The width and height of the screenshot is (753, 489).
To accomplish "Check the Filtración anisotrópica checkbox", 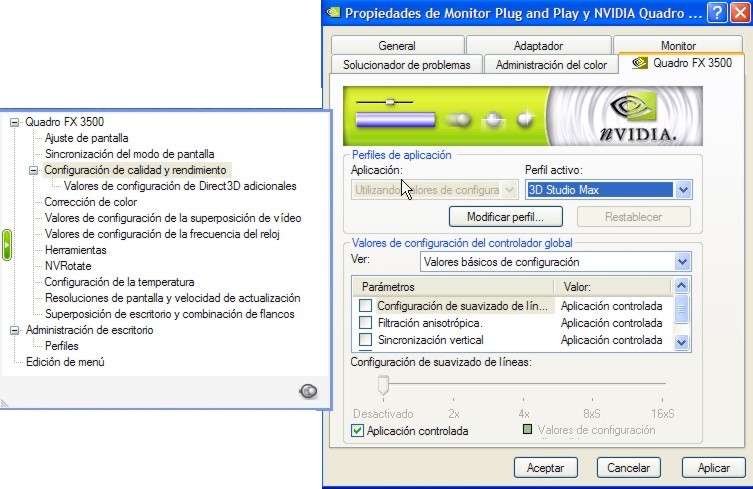I will pyautogui.click(x=365, y=322).
